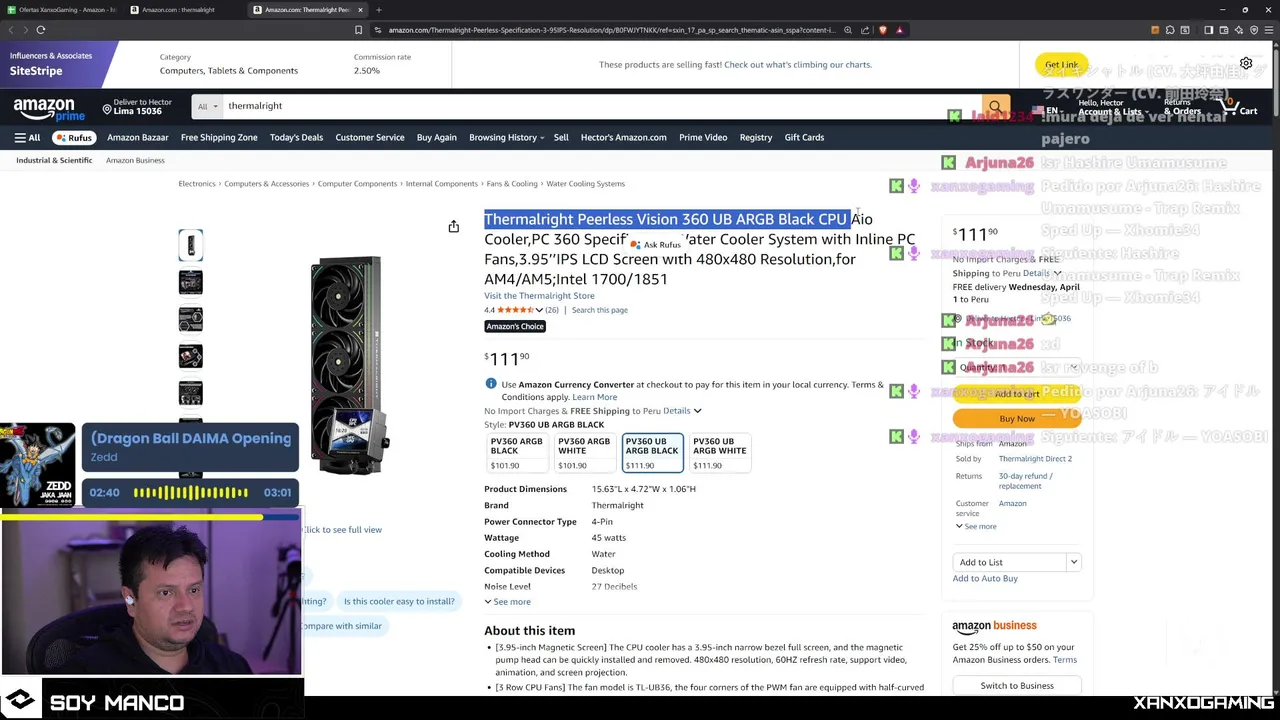Screen dimensions: 1280x720
Task: Switch to the Ofertas XanxoGaming browser tab
Action: [60, 10]
